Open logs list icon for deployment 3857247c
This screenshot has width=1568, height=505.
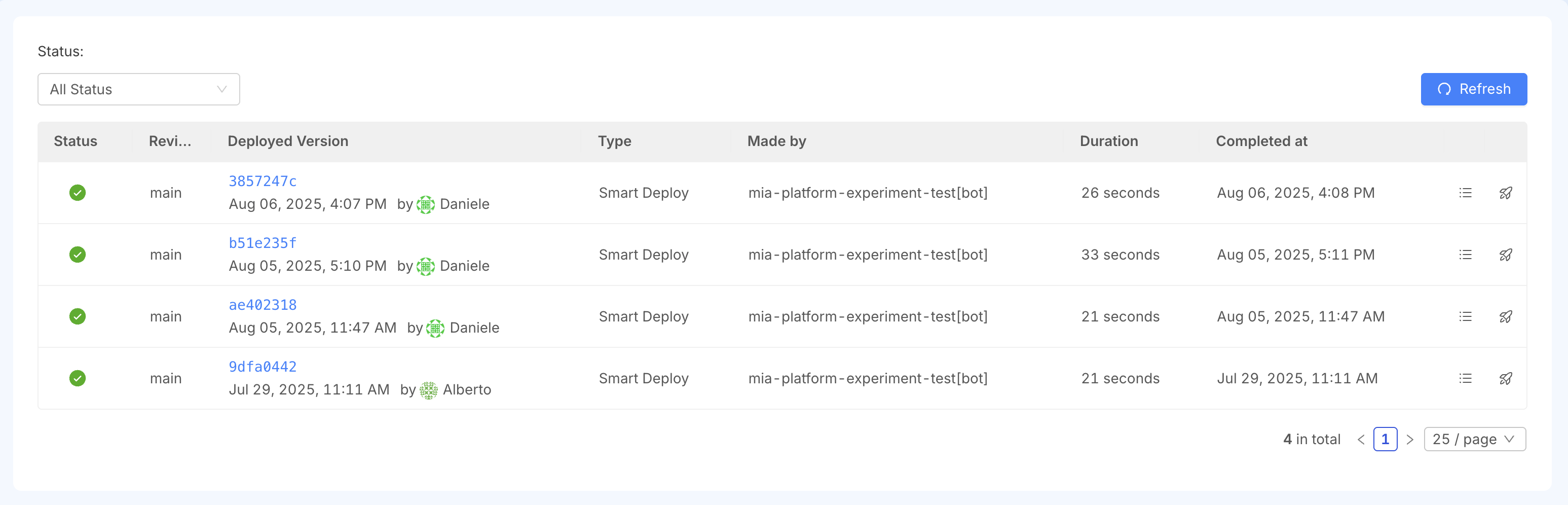click(1465, 193)
